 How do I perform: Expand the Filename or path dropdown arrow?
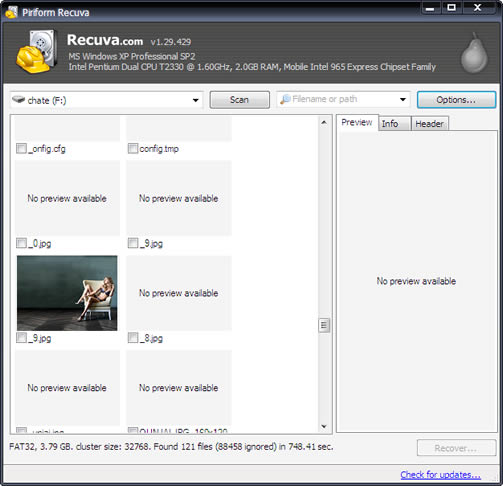403,99
